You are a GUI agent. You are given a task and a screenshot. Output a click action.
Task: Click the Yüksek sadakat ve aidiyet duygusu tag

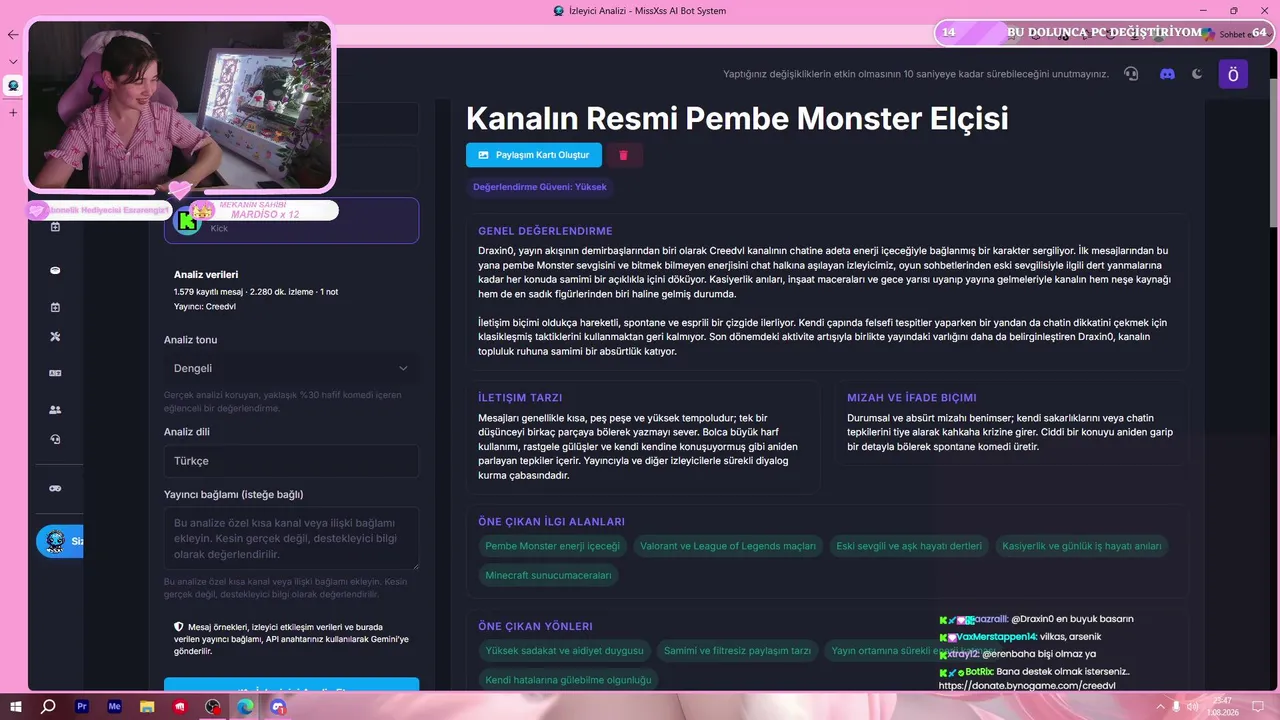tap(564, 651)
